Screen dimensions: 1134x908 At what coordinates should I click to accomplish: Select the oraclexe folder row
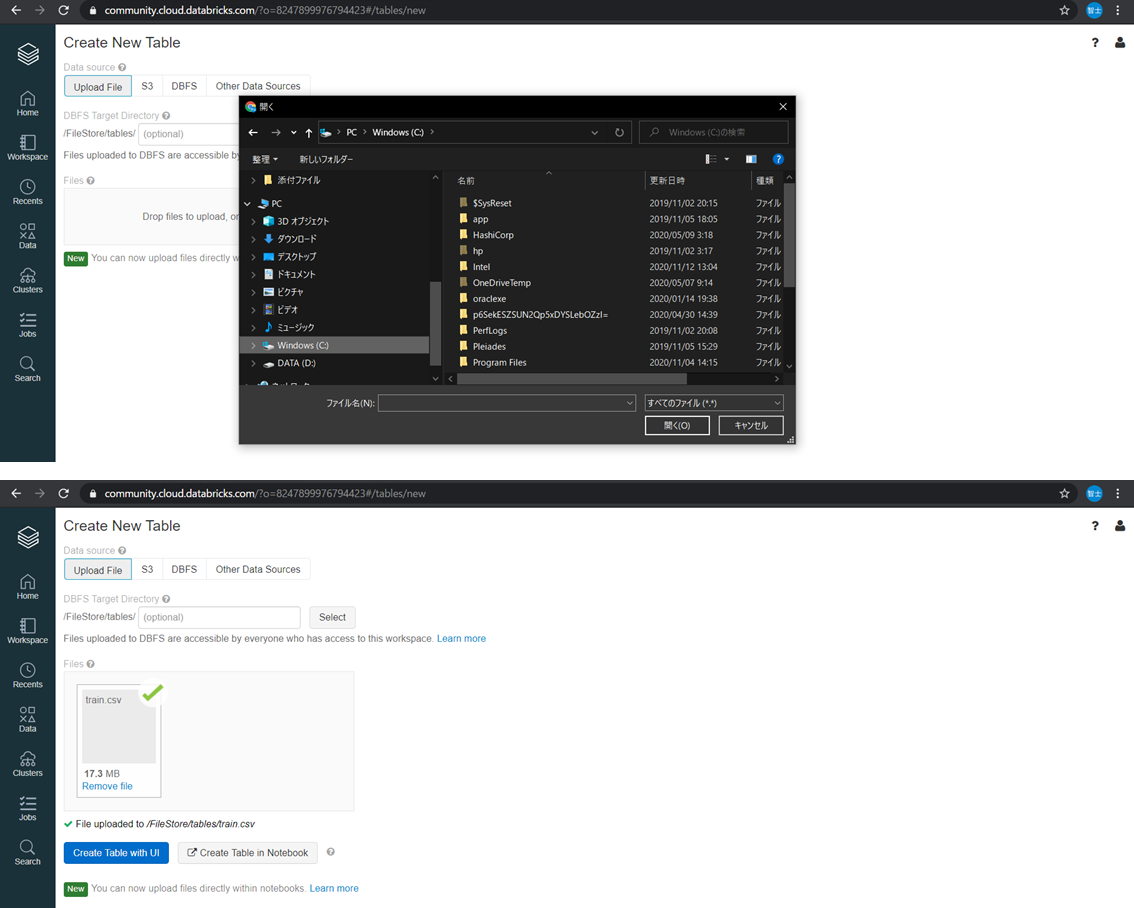489,299
